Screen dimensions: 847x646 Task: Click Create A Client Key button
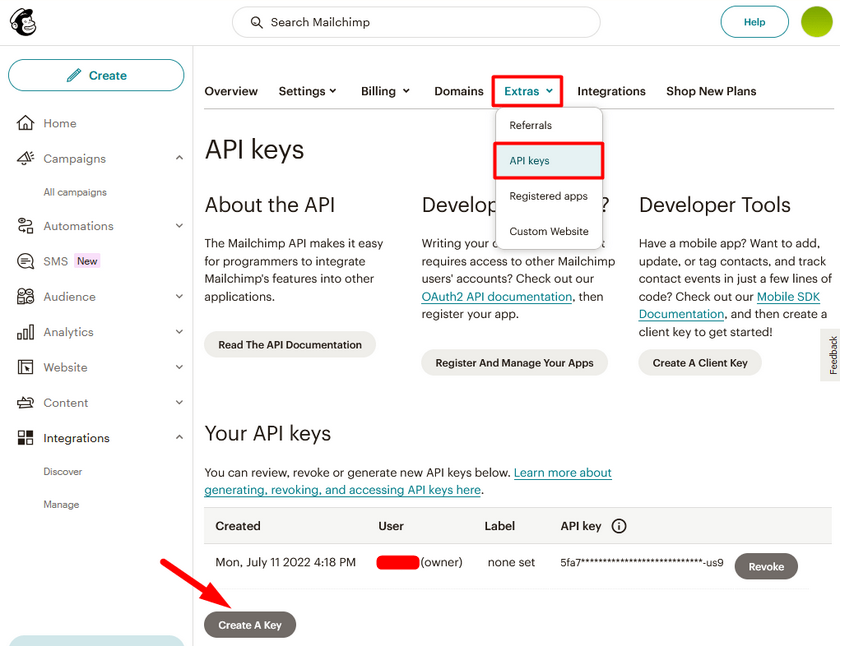[700, 363]
